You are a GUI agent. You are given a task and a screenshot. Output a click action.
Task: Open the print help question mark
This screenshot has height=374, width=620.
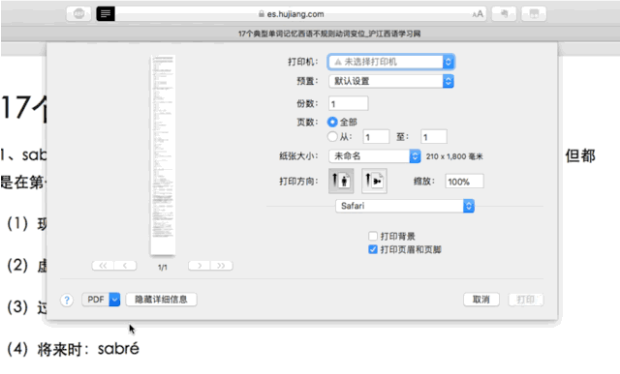point(67,300)
